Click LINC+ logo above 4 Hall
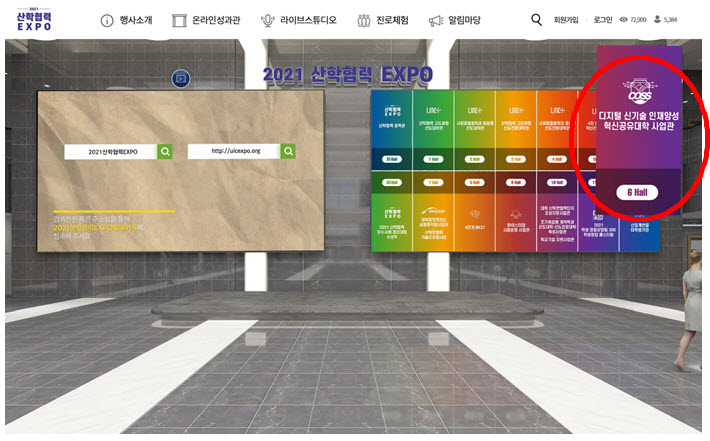 [x=557, y=110]
